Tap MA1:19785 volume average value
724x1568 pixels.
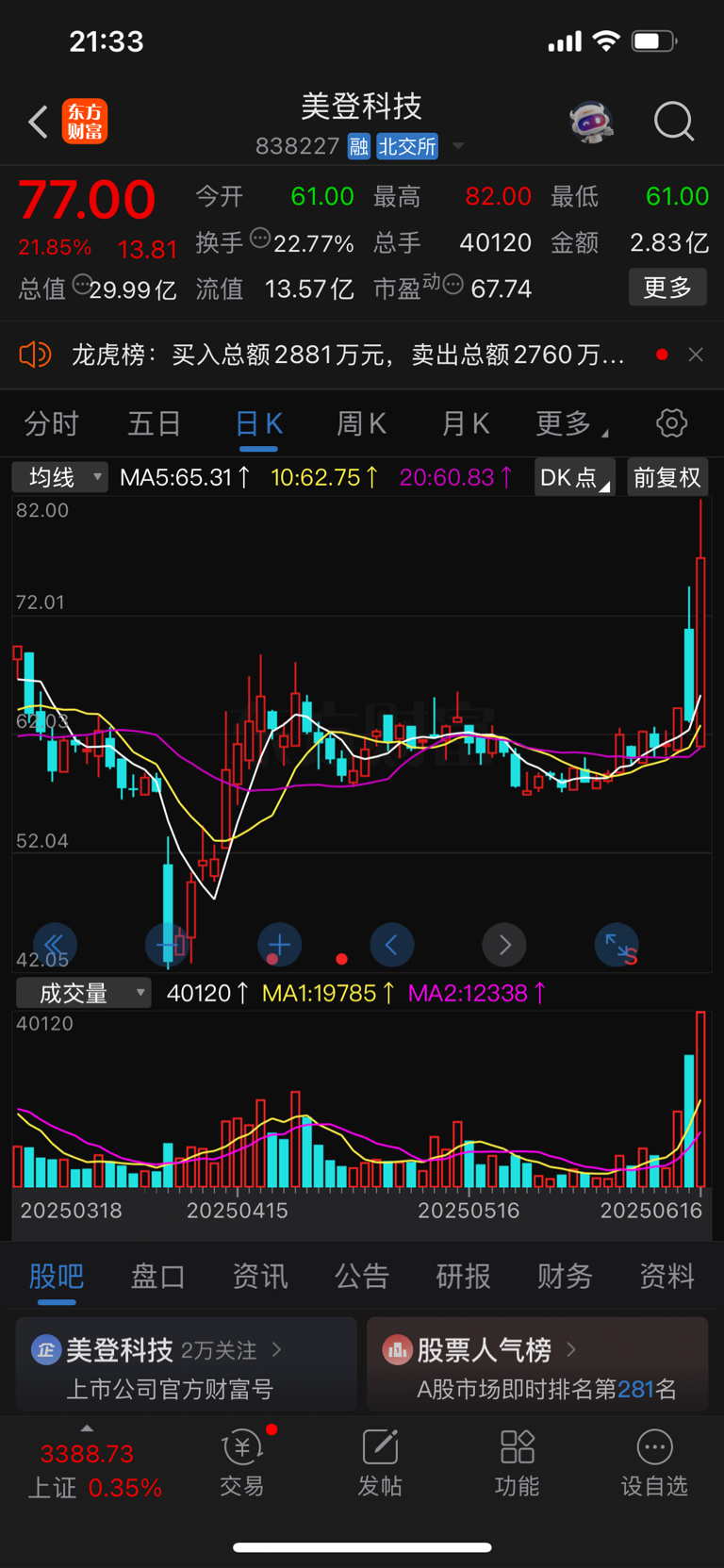tap(328, 993)
